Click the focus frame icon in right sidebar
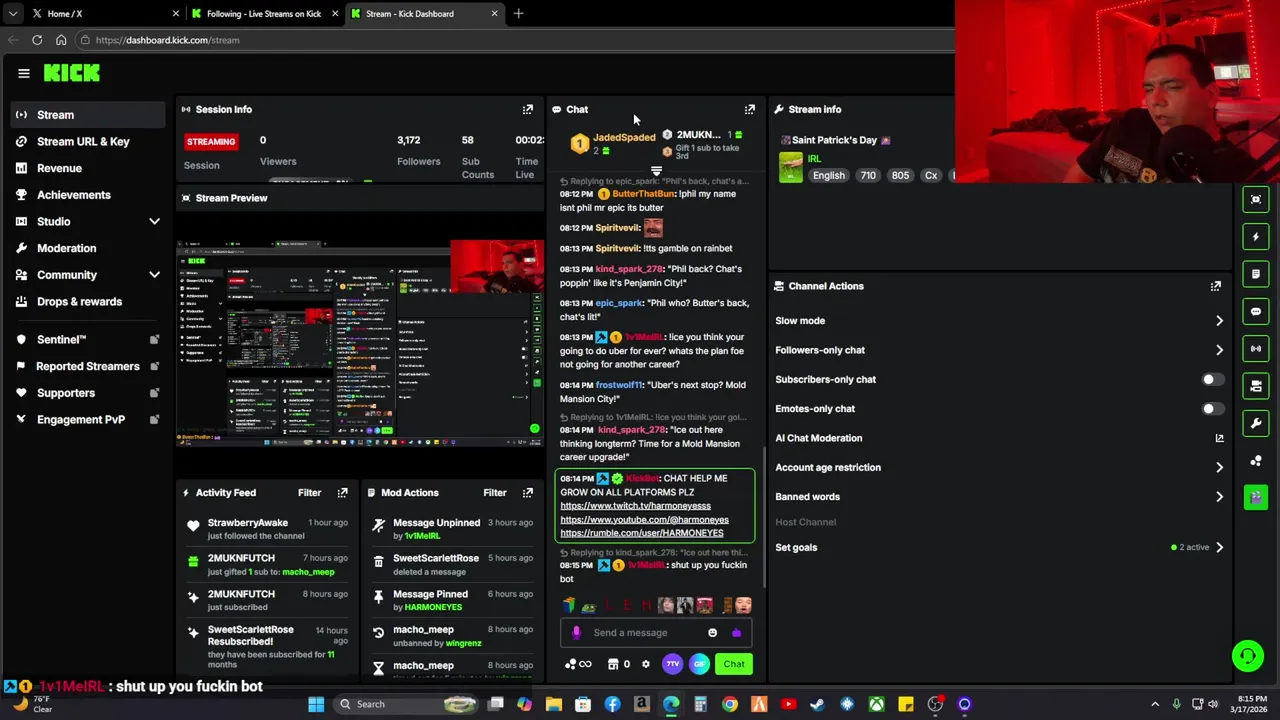Image resolution: width=1280 pixels, height=720 pixels. coord(1256,199)
